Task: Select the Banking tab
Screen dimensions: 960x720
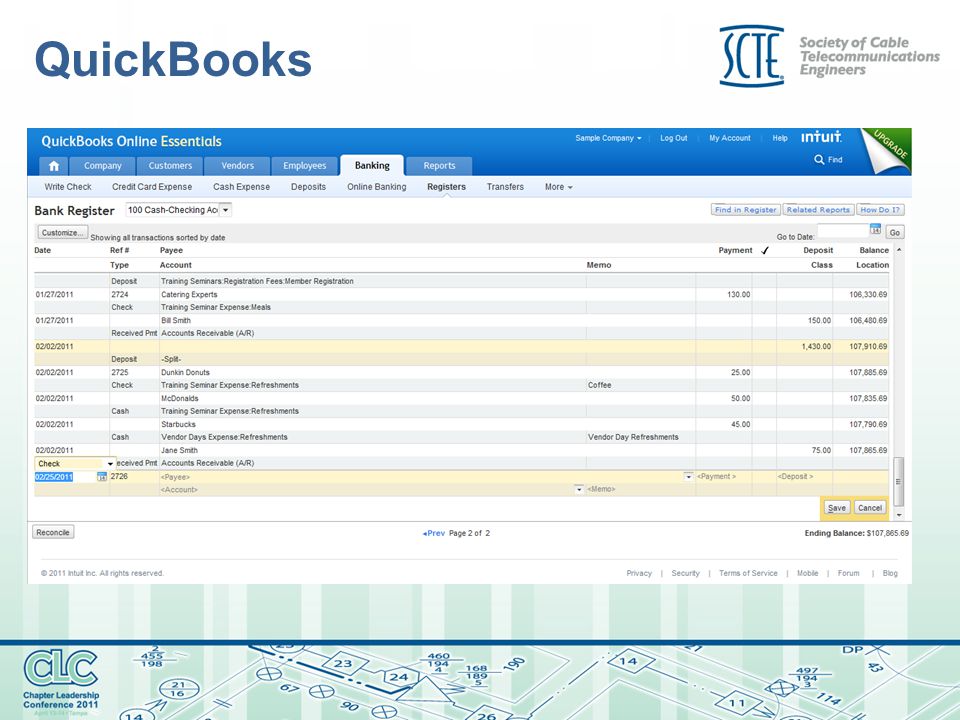Action: coord(372,165)
